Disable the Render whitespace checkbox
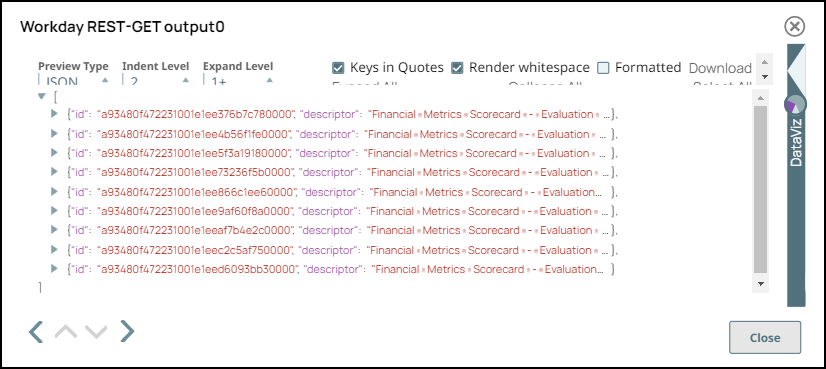826x369 pixels. [x=457, y=68]
